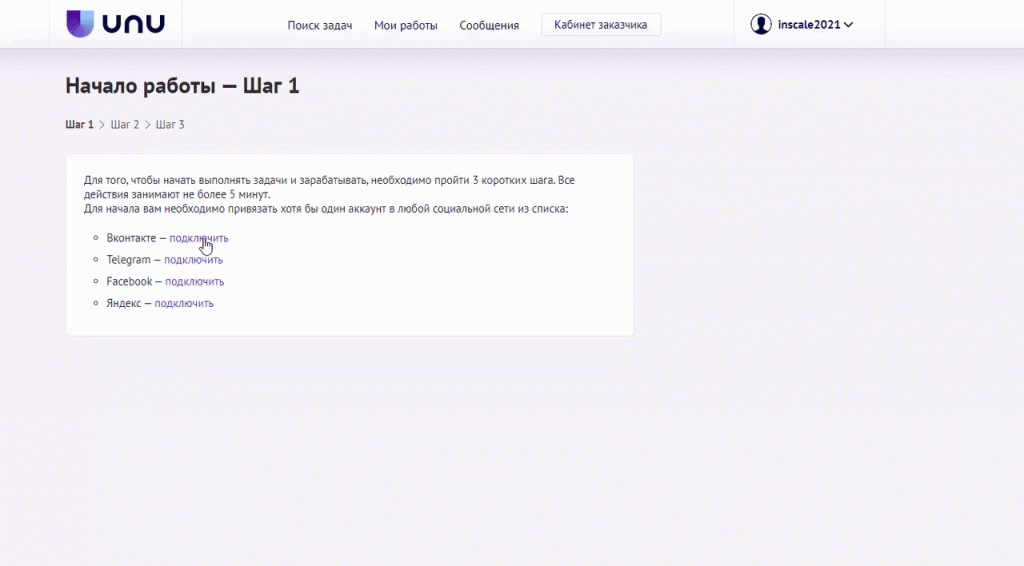The image size is (1024, 566).
Task: Expand the account menu chevron beside inscale2021
Action: coord(849,25)
